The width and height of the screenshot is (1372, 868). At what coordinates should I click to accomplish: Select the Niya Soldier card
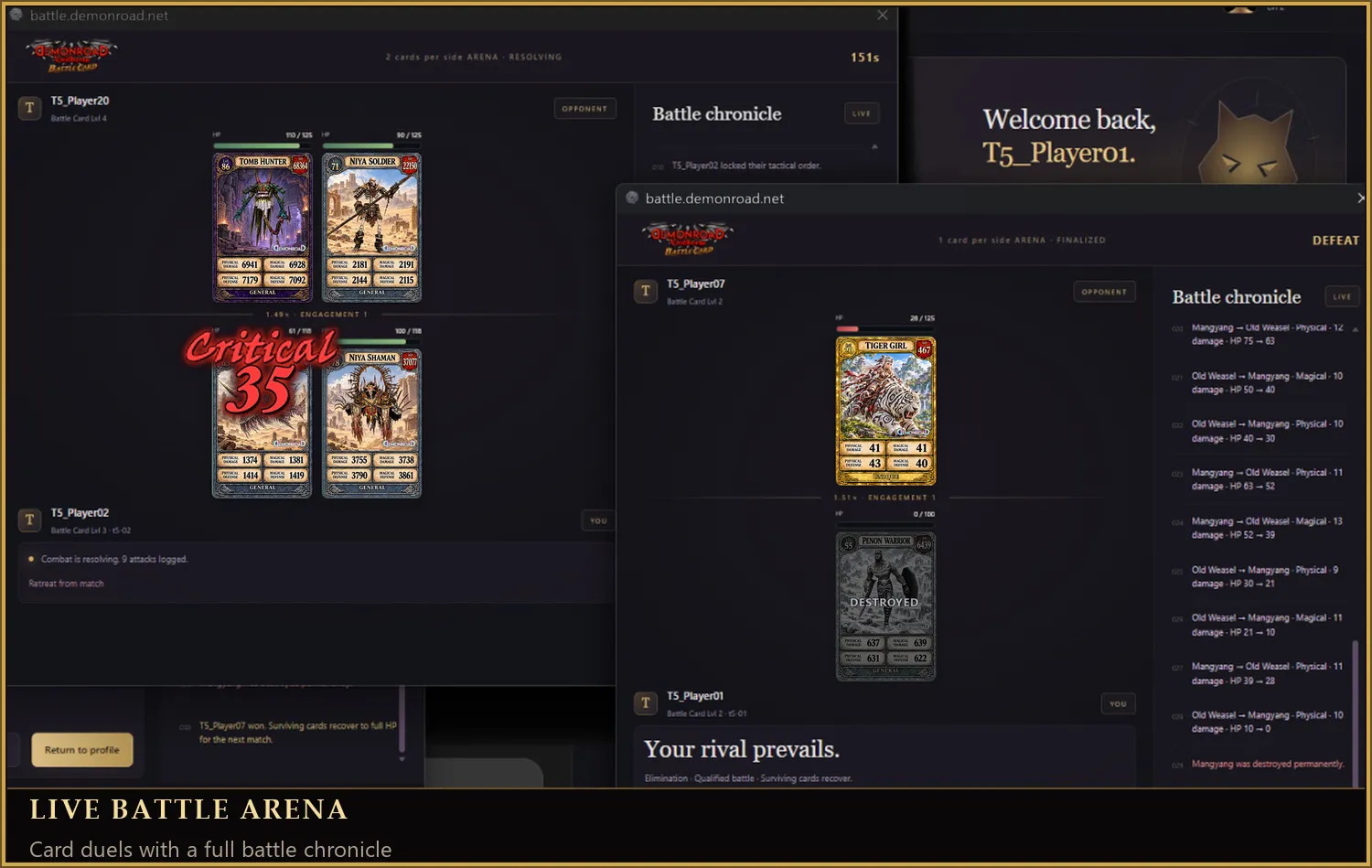coord(372,227)
